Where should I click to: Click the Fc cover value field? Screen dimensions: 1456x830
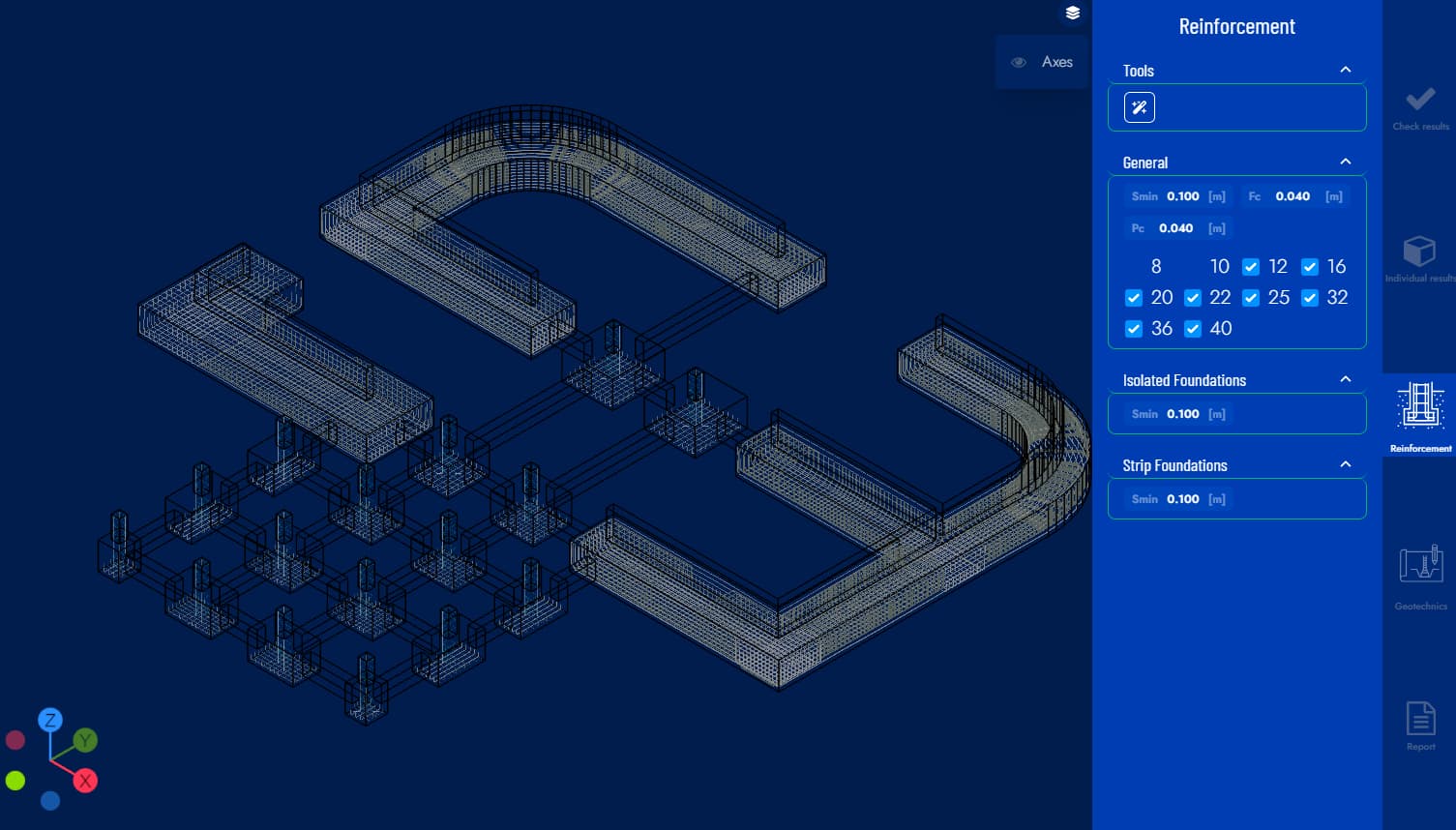point(1293,196)
